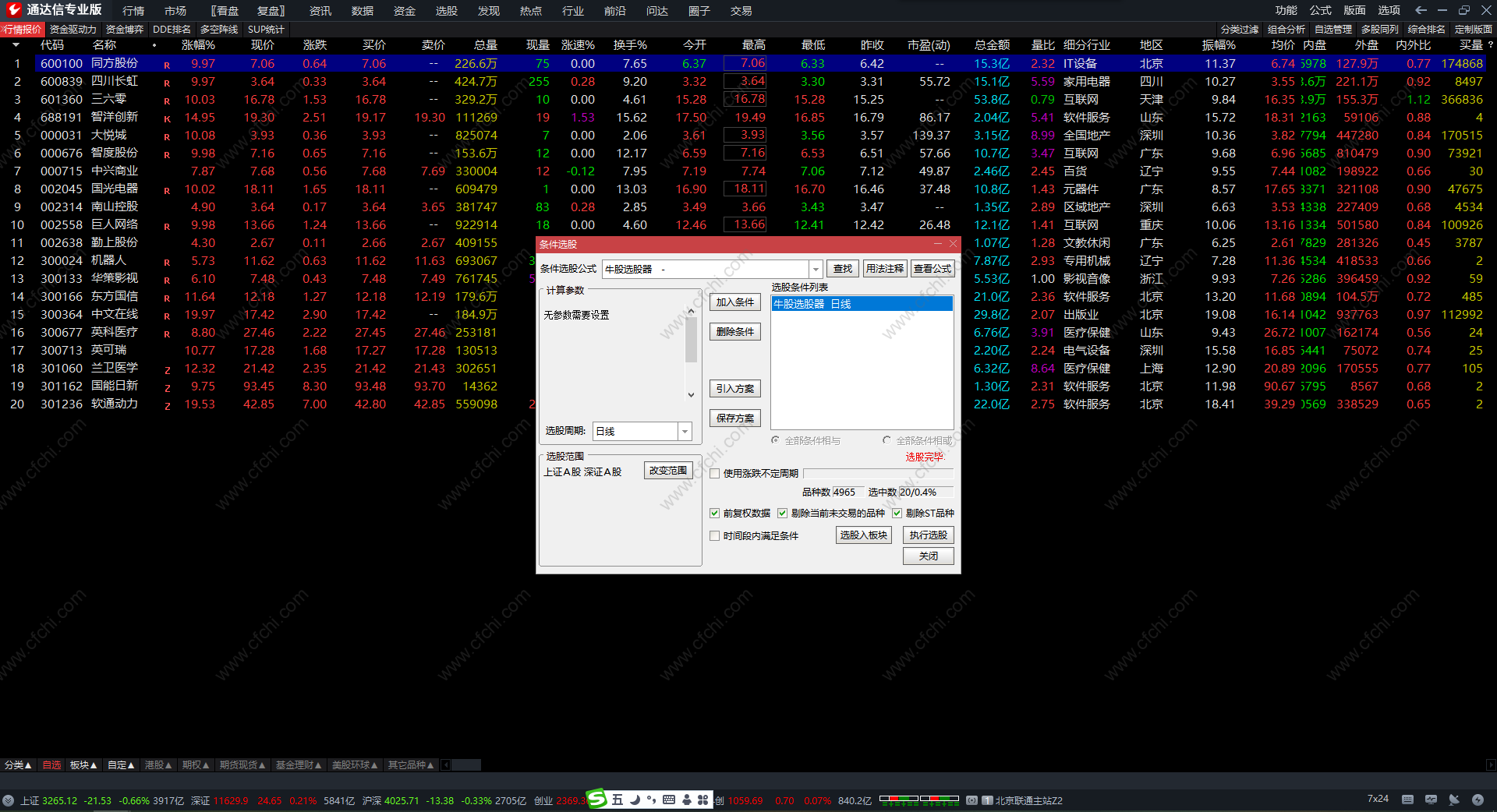
Task: Open the 选股 menu in top bar
Action: pos(446,11)
